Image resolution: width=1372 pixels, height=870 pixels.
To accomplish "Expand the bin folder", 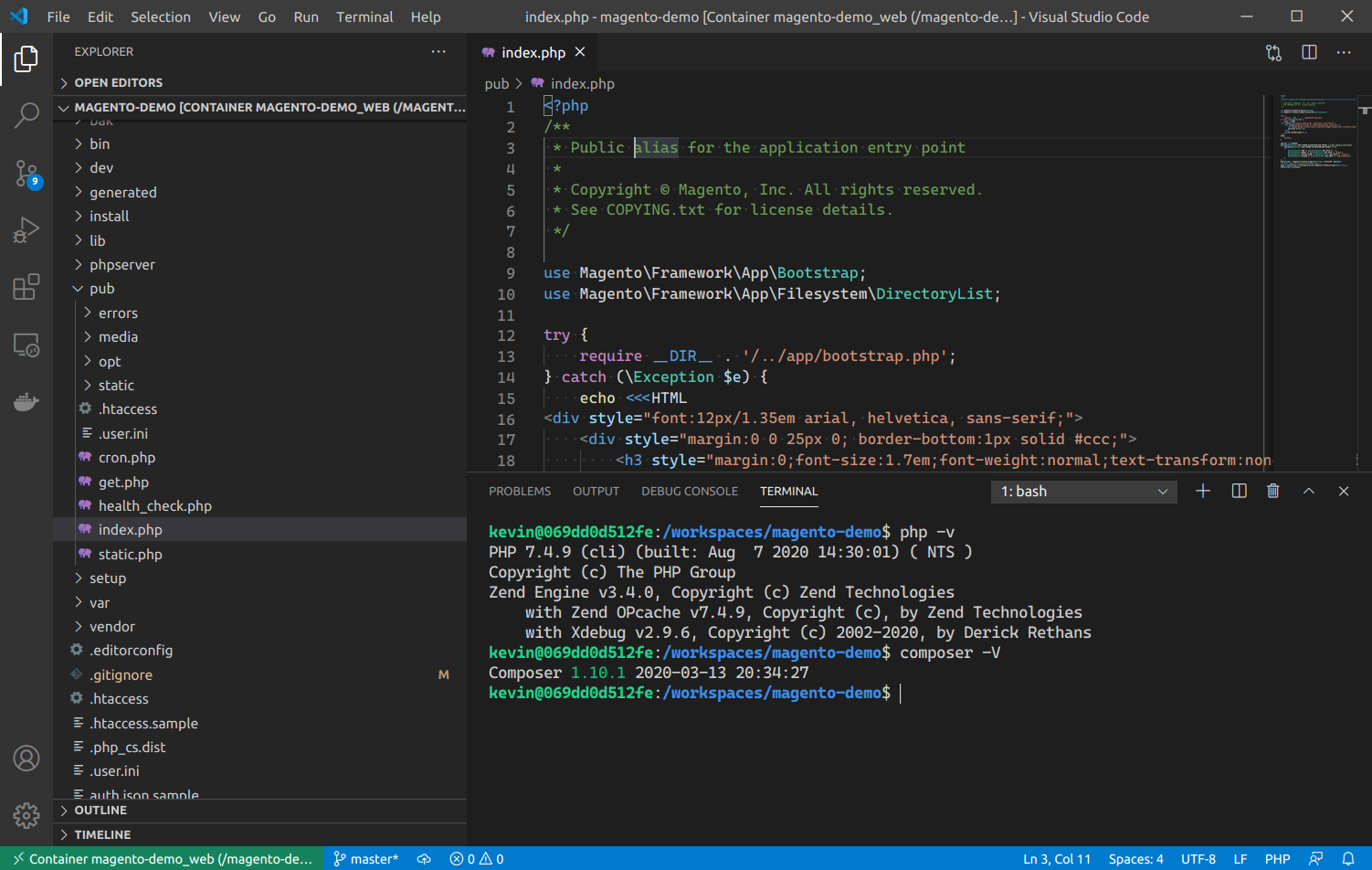I will [x=260, y=144].
